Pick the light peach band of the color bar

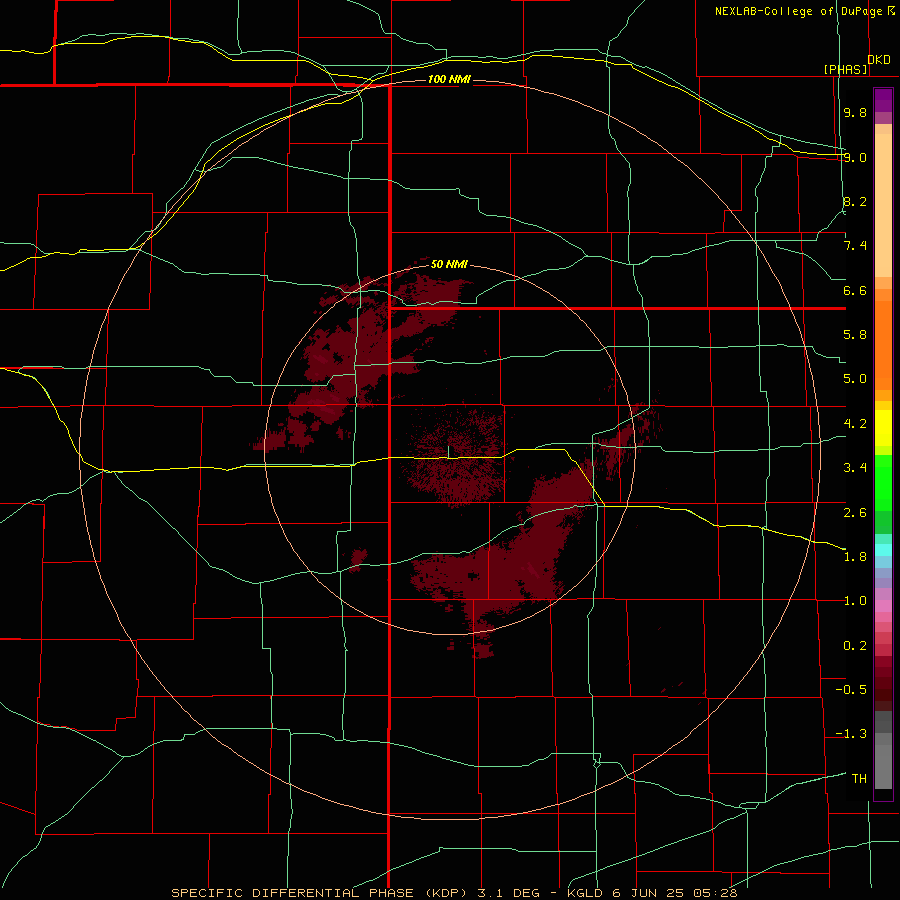tap(883, 205)
